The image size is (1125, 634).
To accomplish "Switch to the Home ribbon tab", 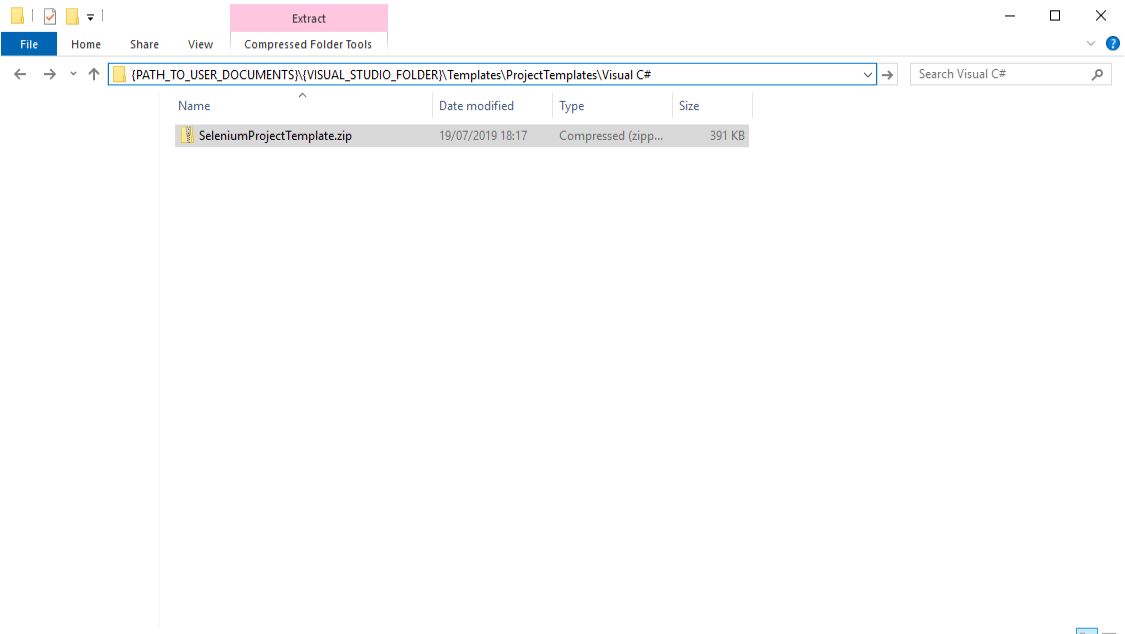I will [86, 44].
